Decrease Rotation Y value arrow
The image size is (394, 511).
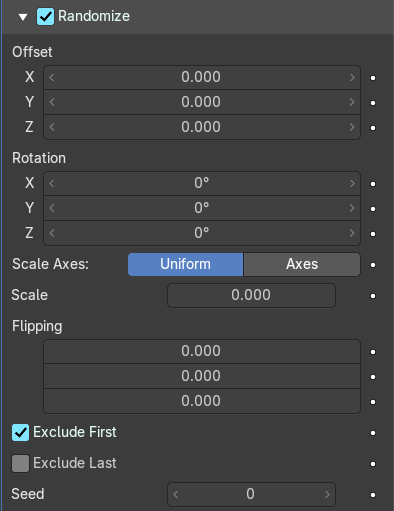point(52,208)
